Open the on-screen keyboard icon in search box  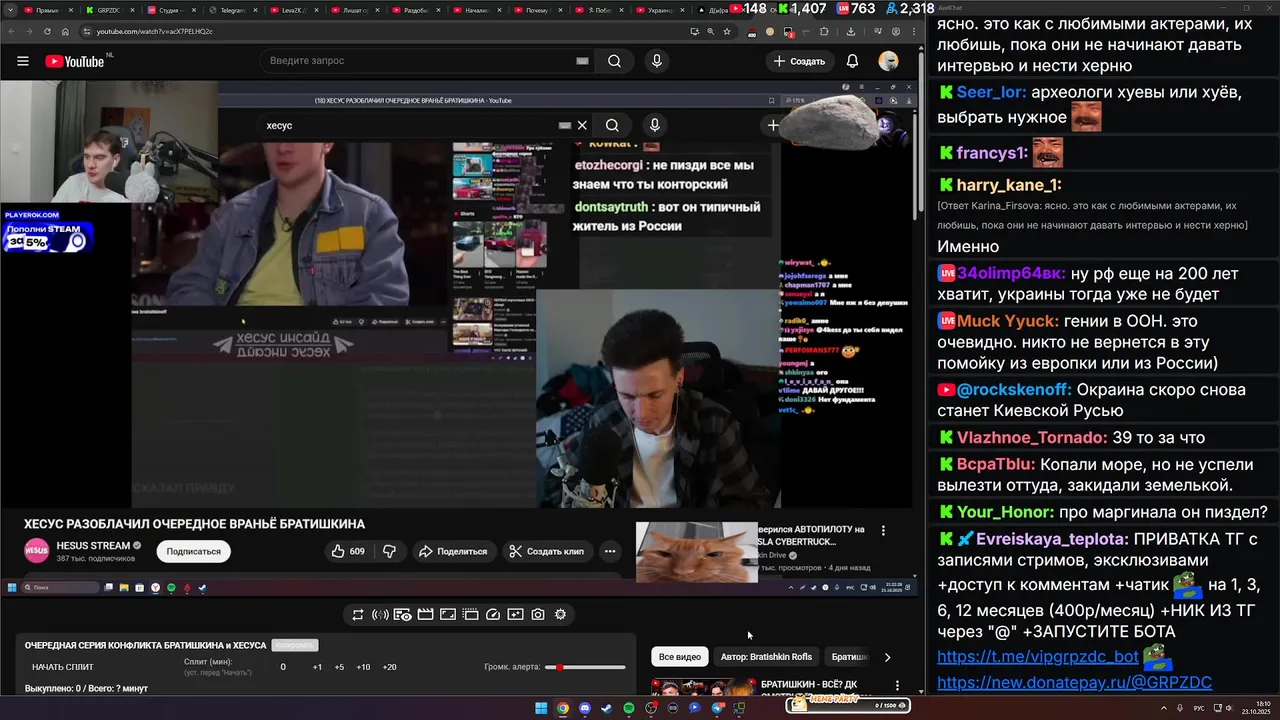(x=582, y=61)
